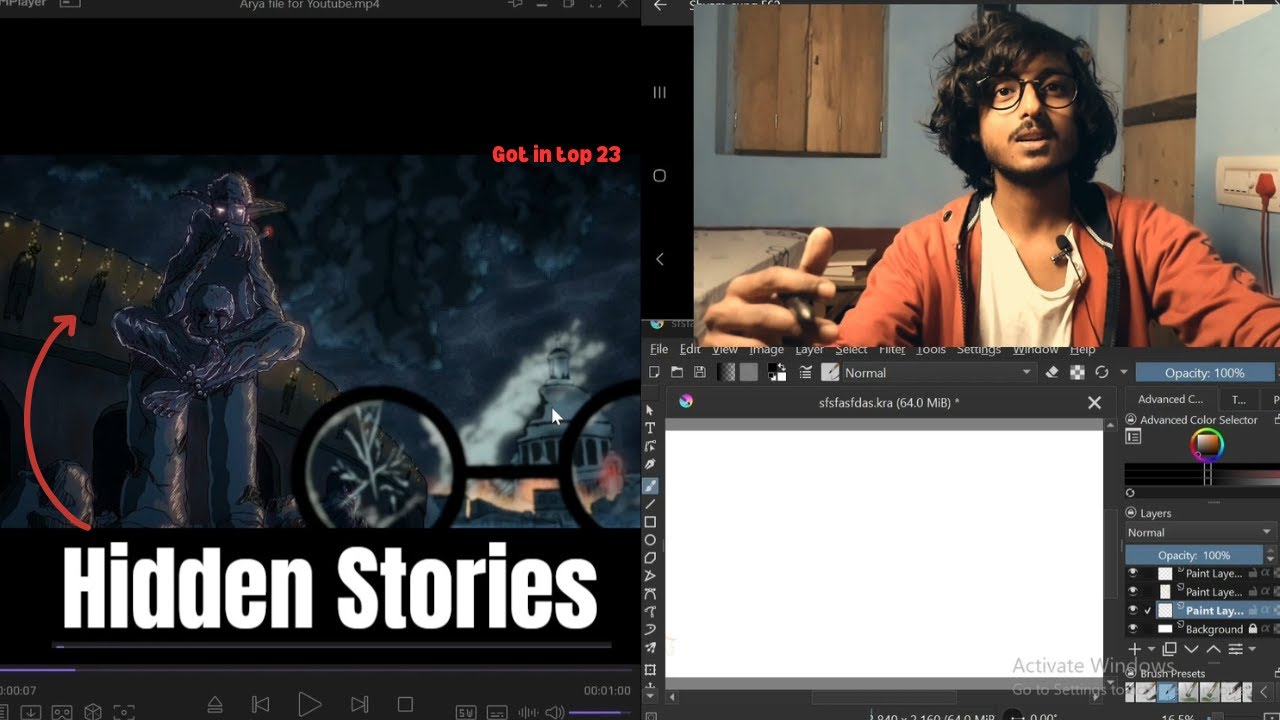Switch to the Advanced C... docker tab
1280x720 pixels.
pyautogui.click(x=1170, y=399)
